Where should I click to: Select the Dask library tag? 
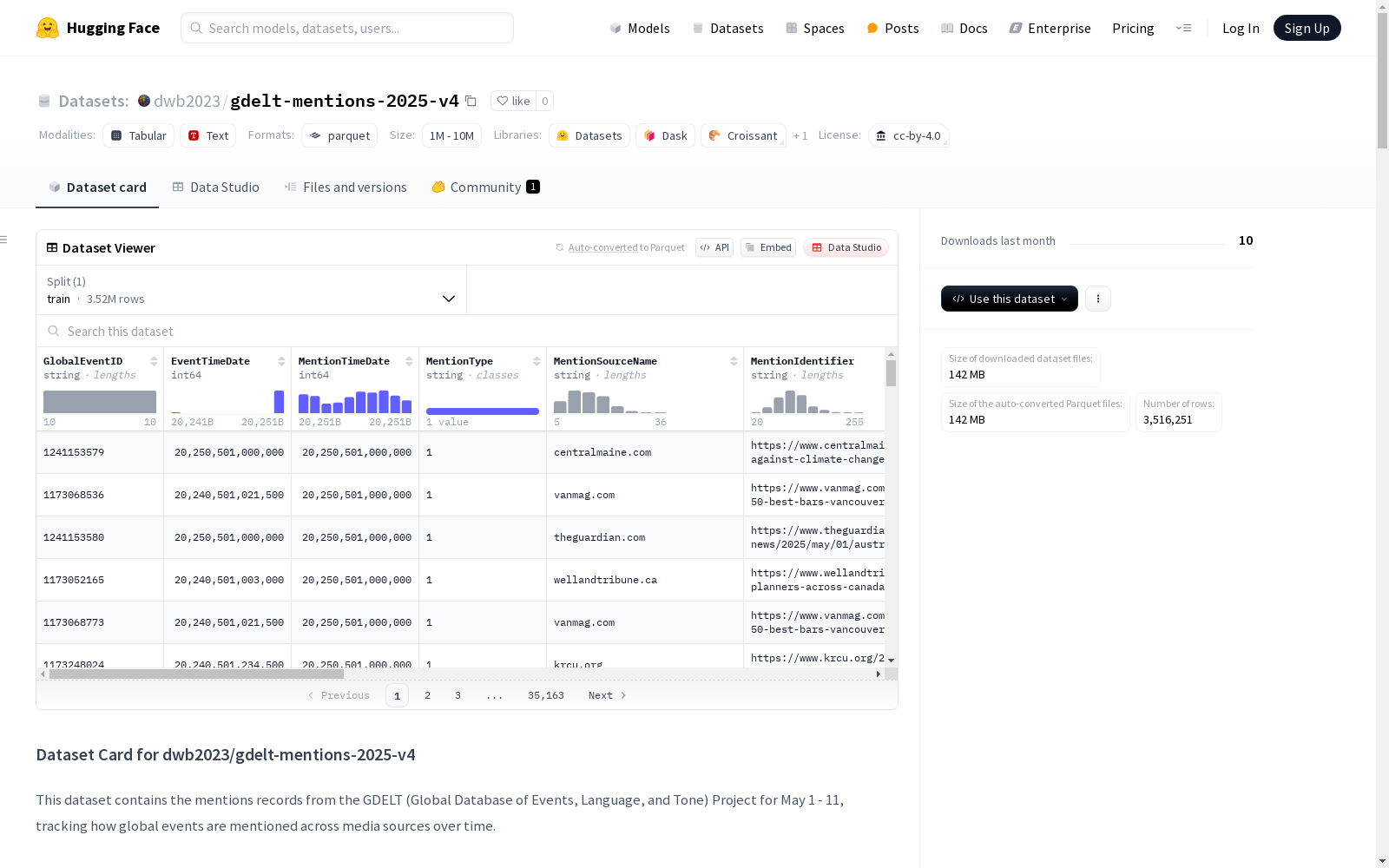coord(666,135)
